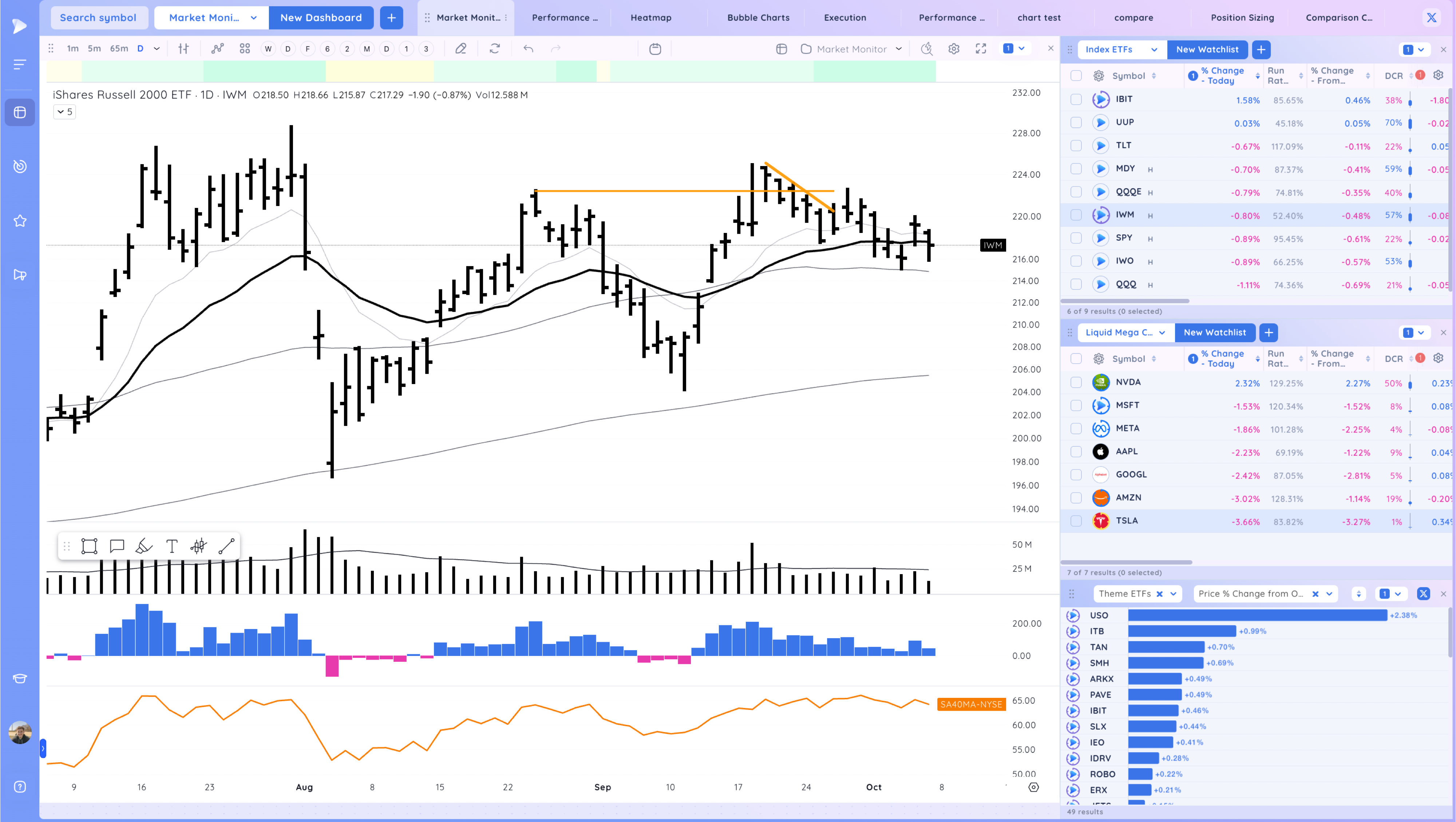Screen dimensions: 1456x822
Task: Select the TSLA row checkbox
Action: pyautogui.click(x=1076, y=521)
